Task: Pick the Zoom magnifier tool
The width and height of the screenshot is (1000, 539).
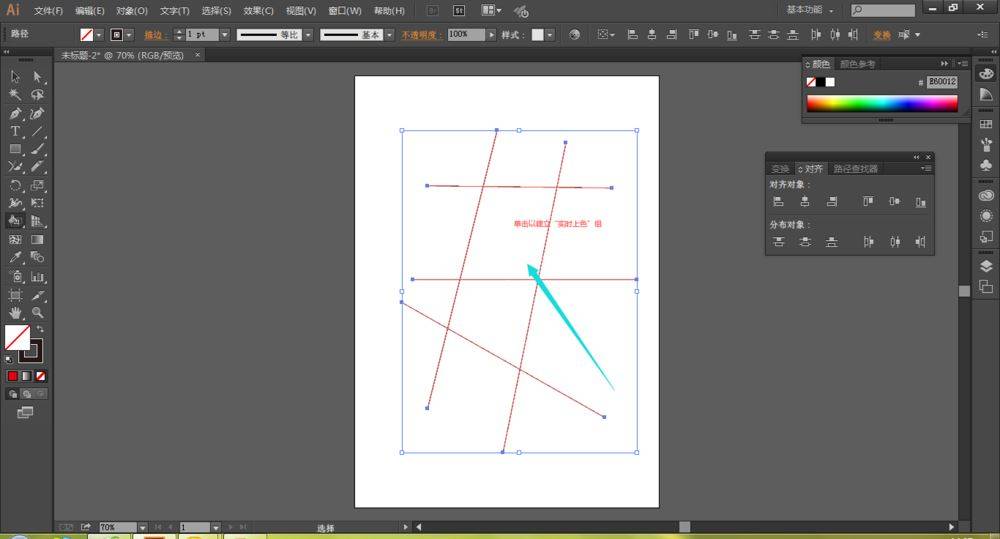Action: point(37,313)
